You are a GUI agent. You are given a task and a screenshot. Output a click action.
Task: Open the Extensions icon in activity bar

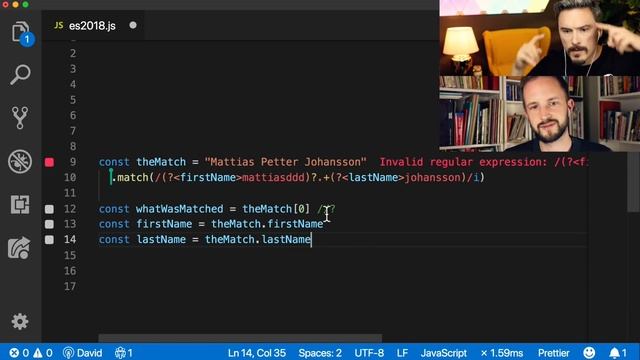click(20, 204)
